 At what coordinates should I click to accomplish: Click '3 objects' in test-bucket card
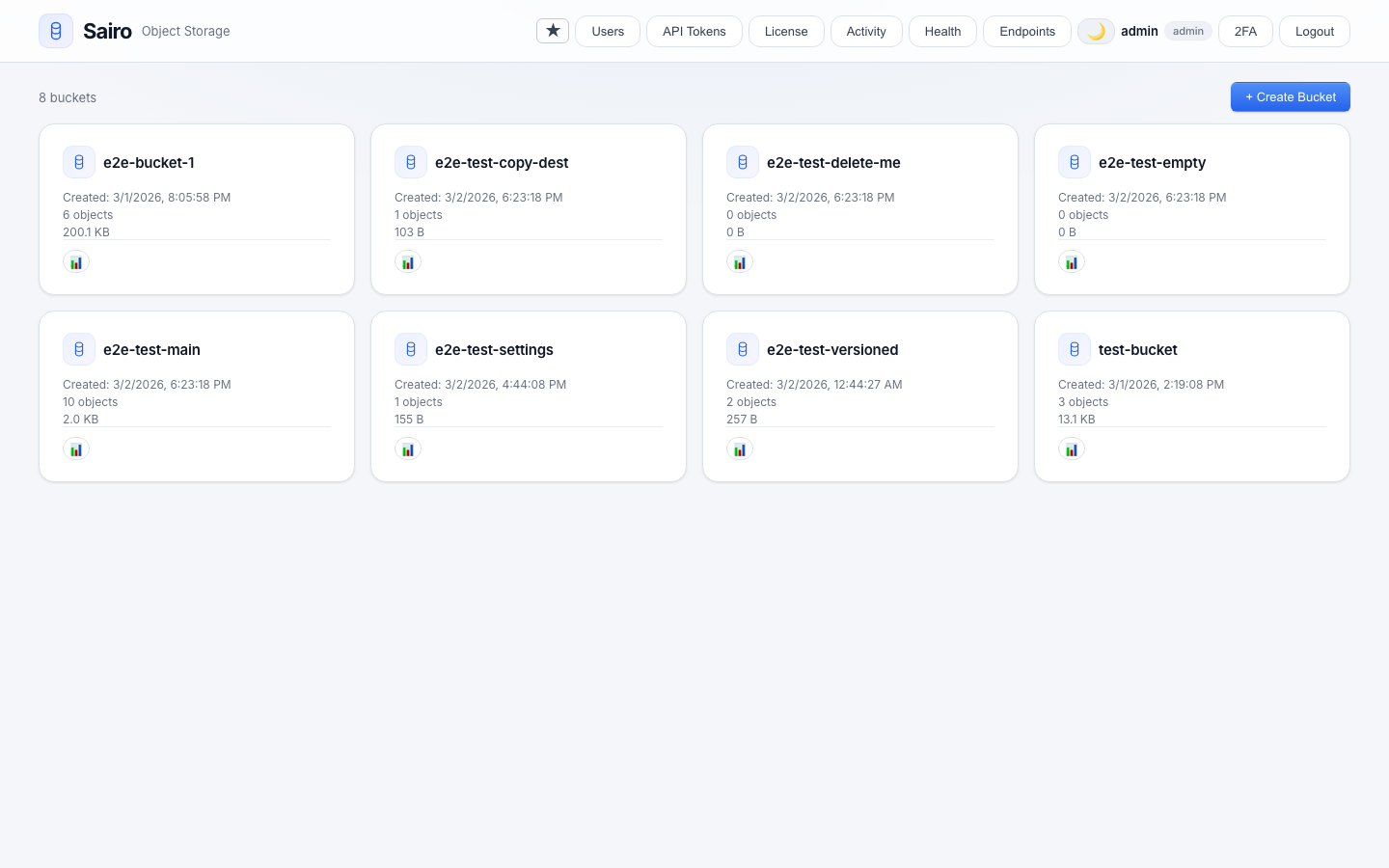click(1083, 402)
